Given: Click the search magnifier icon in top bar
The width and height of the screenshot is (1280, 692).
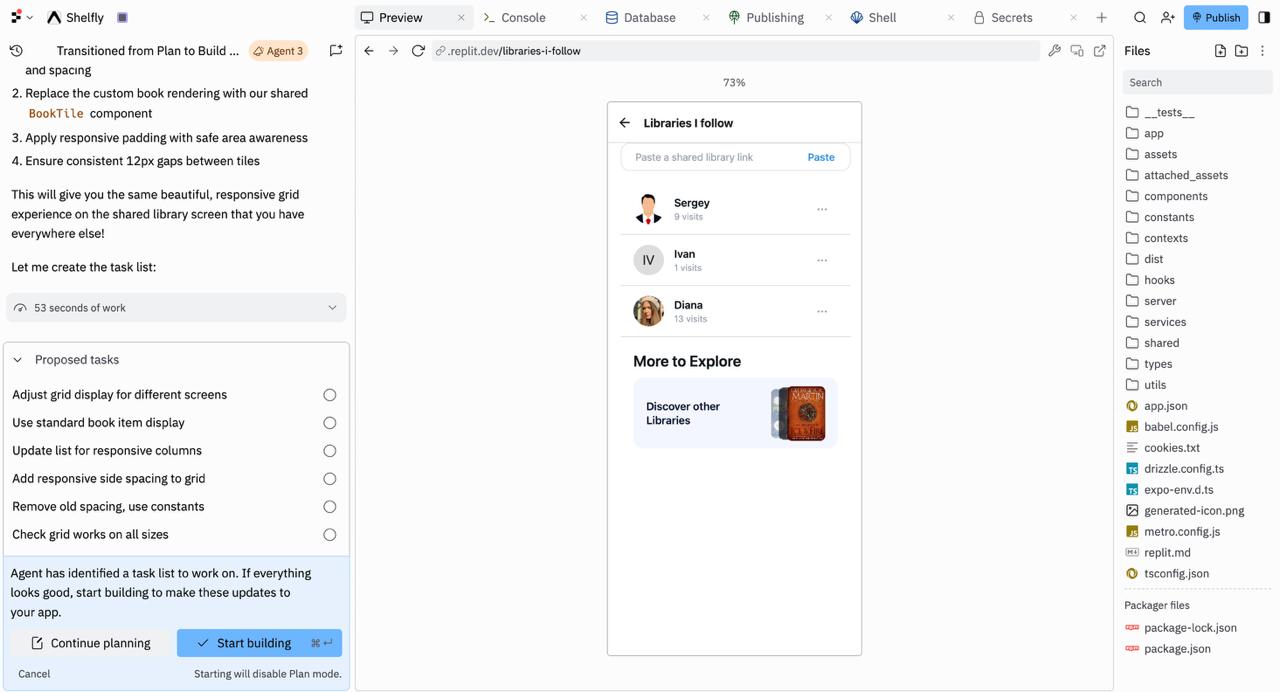Looking at the screenshot, I should [1140, 17].
